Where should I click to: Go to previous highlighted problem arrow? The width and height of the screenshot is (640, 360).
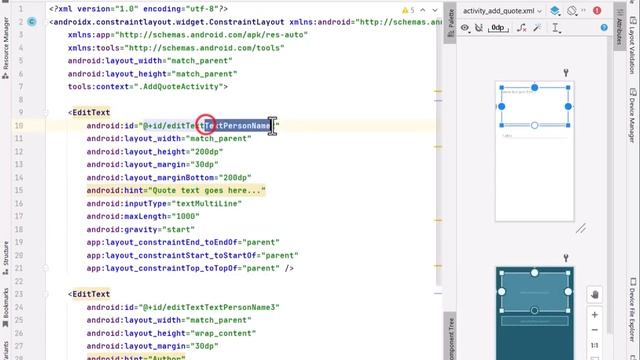(x=423, y=10)
